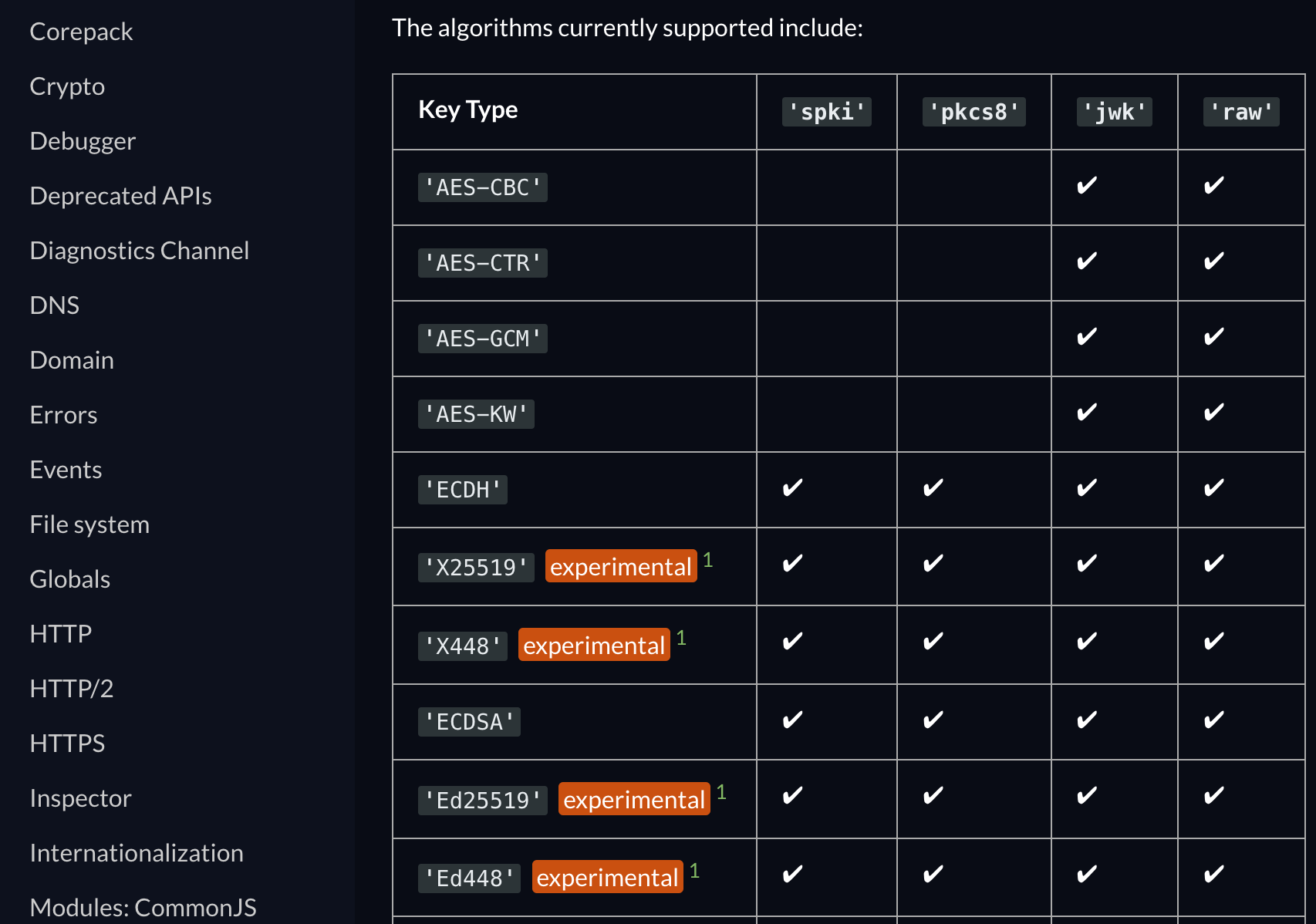Open the File system documentation
Viewport: 1316px width, 924px height.
pyautogui.click(x=89, y=524)
